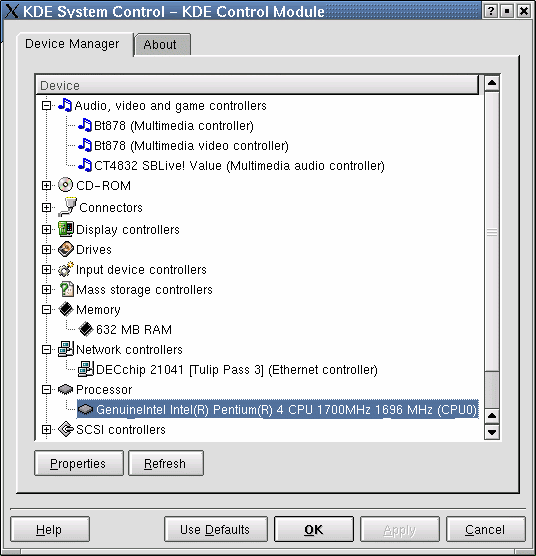The width and height of the screenshot is (536, 556).
Task: Switch to the About tab
Action: [x=163, y=45]
